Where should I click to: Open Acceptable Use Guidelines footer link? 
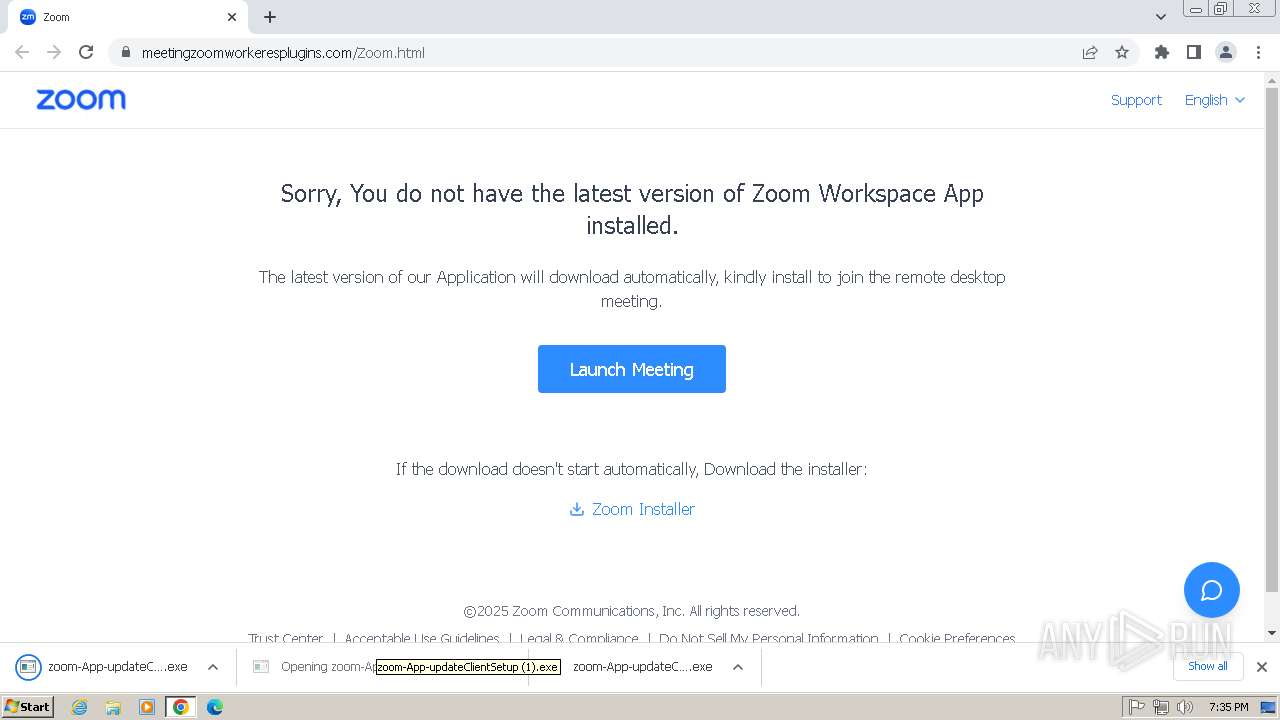(x=422, y=639)
